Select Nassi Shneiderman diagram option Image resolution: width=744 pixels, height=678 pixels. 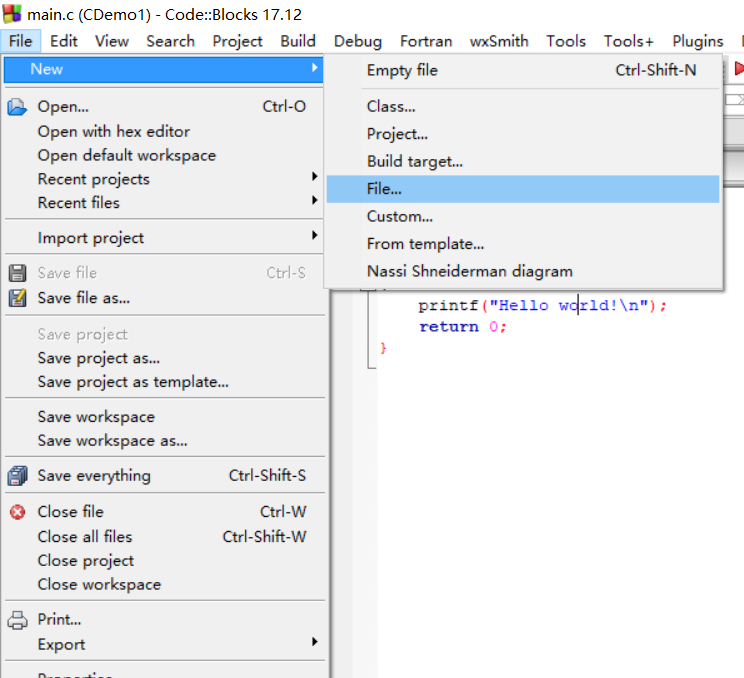(x=523, y=271)
